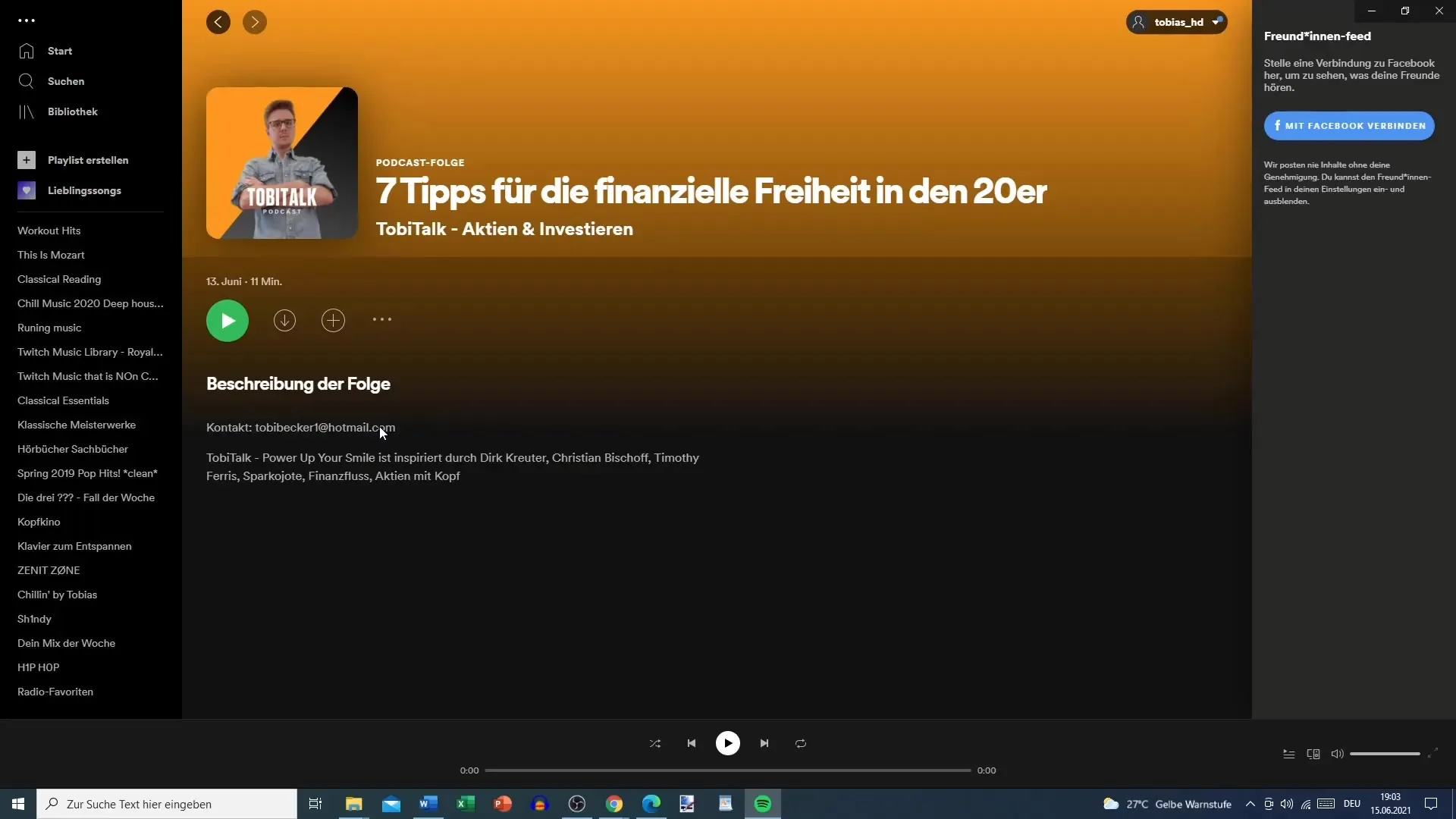Open Radio-Favoriten playlist
The width and height of the screenshot is (1456, 819).
tap(55, 692)
